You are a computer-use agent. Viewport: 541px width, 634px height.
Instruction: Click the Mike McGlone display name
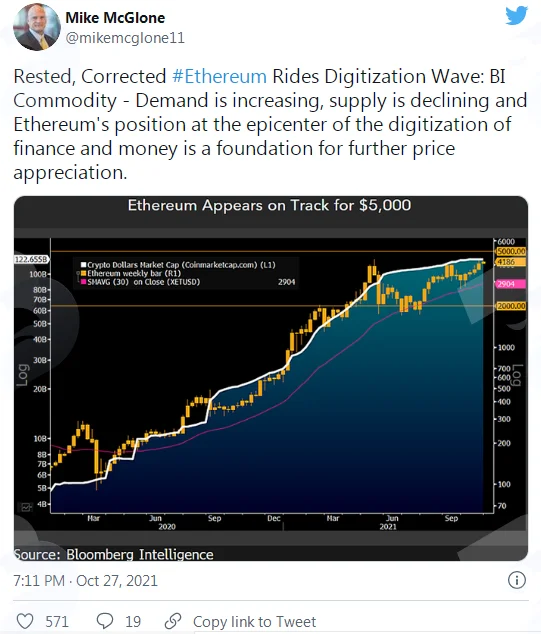115,18
